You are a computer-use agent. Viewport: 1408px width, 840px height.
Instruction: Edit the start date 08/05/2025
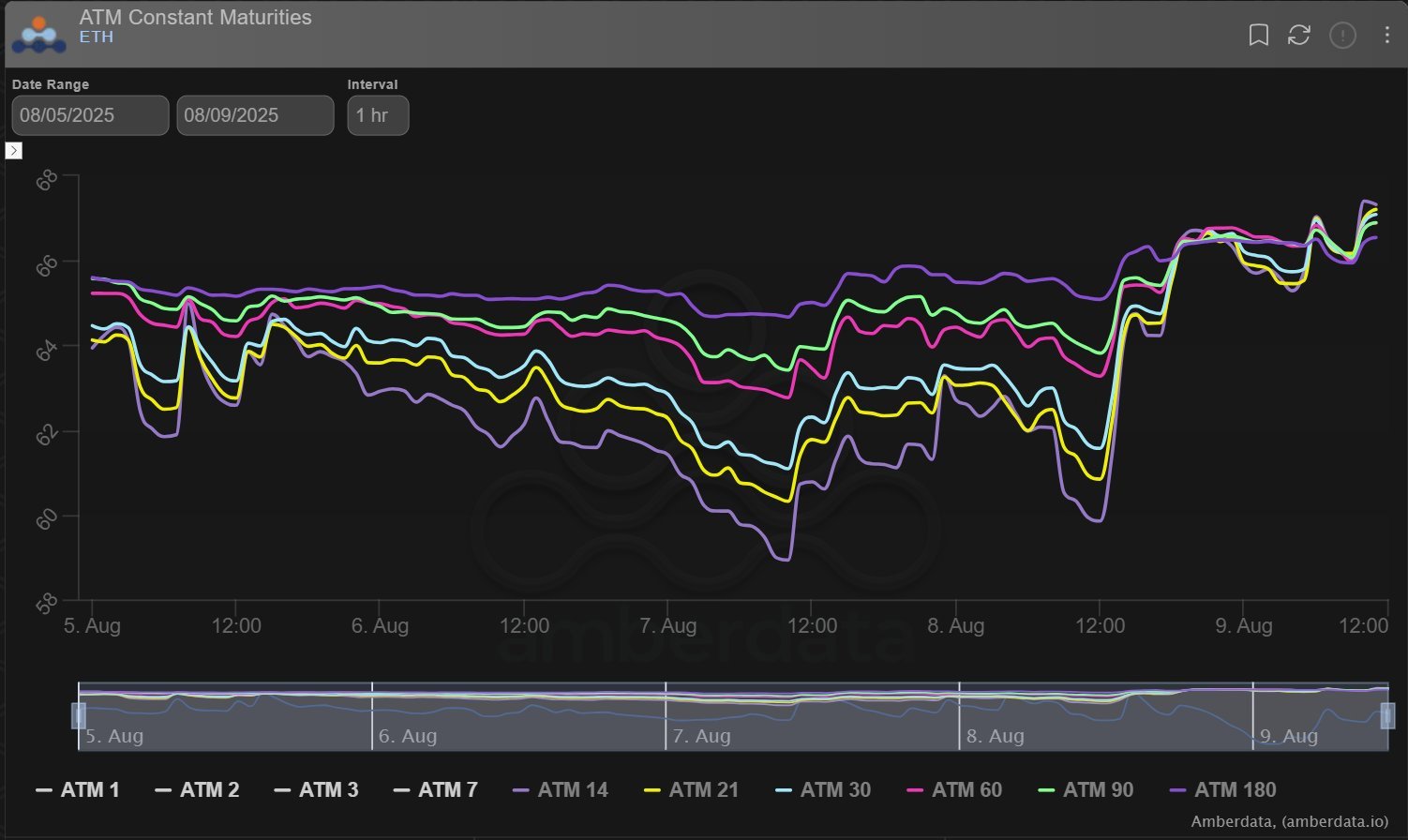pos(90,115)
